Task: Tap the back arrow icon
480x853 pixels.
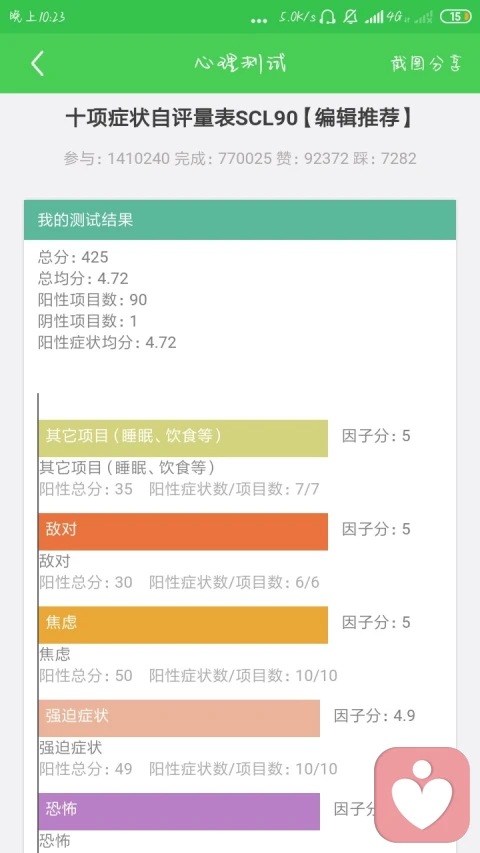Action: click(x=37, y=64)
